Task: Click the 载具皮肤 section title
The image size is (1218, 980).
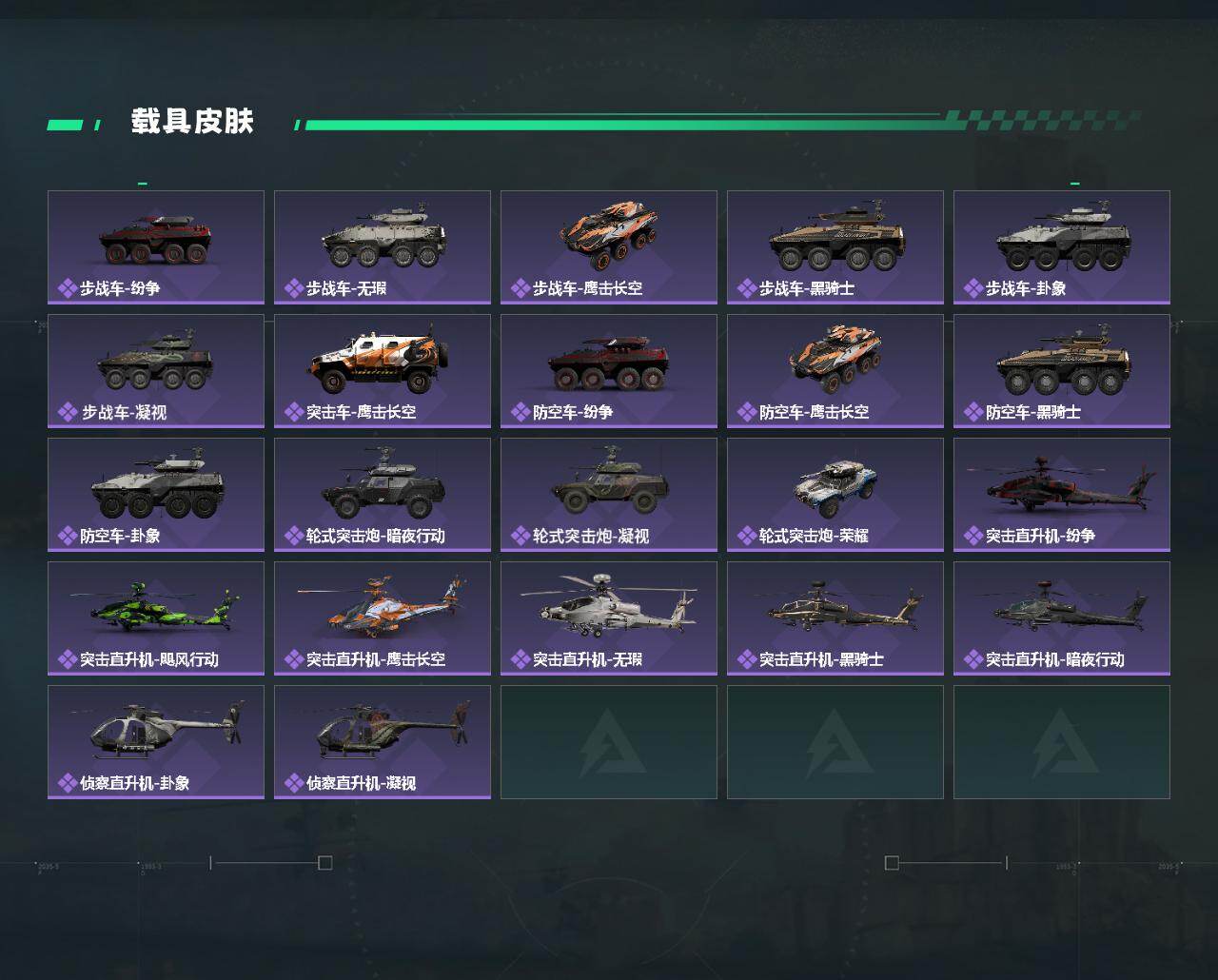Action: [x=192, y=122]
